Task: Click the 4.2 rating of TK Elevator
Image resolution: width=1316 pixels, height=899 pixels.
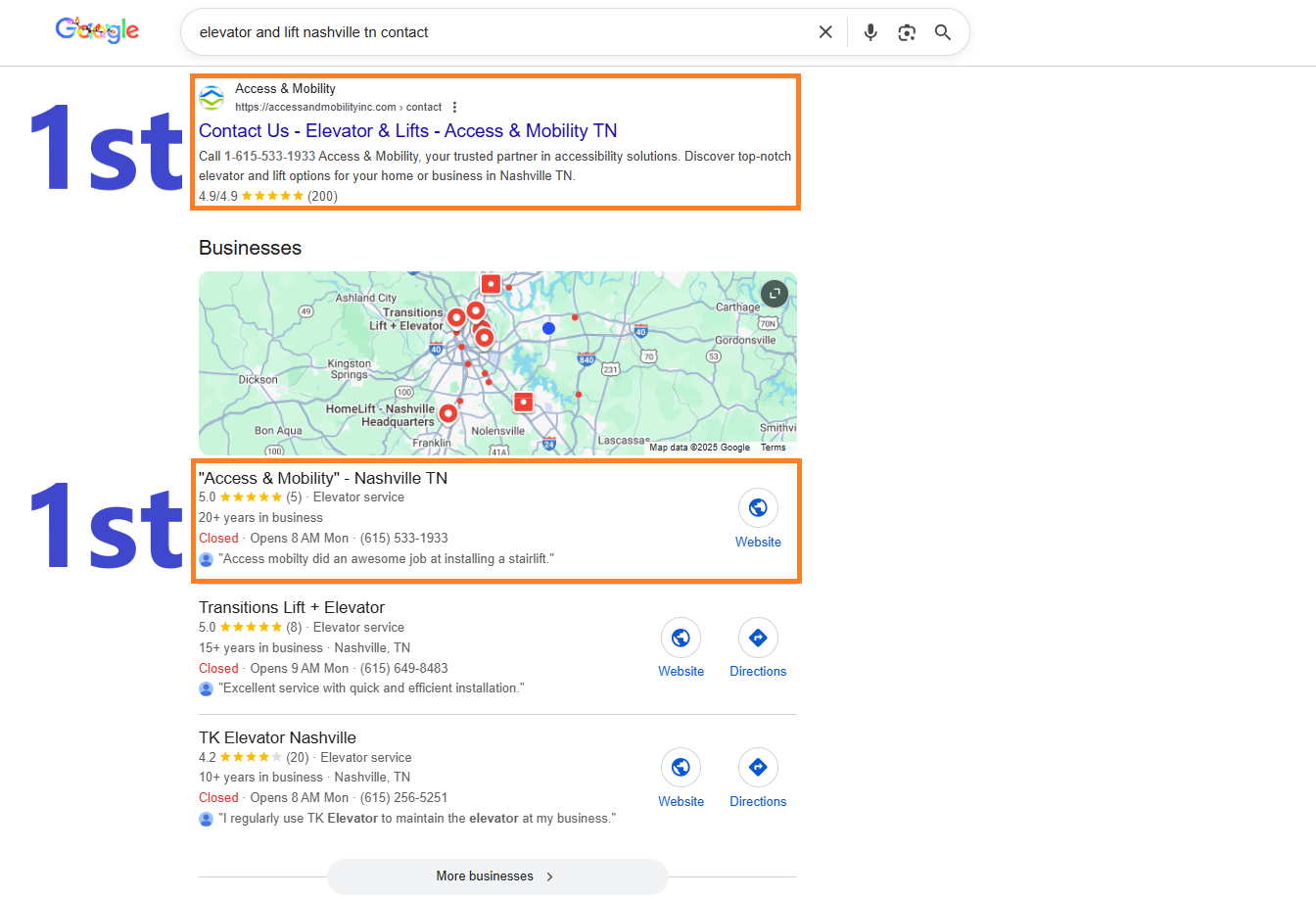Action: pyautogui.click(x=208, y=757)
